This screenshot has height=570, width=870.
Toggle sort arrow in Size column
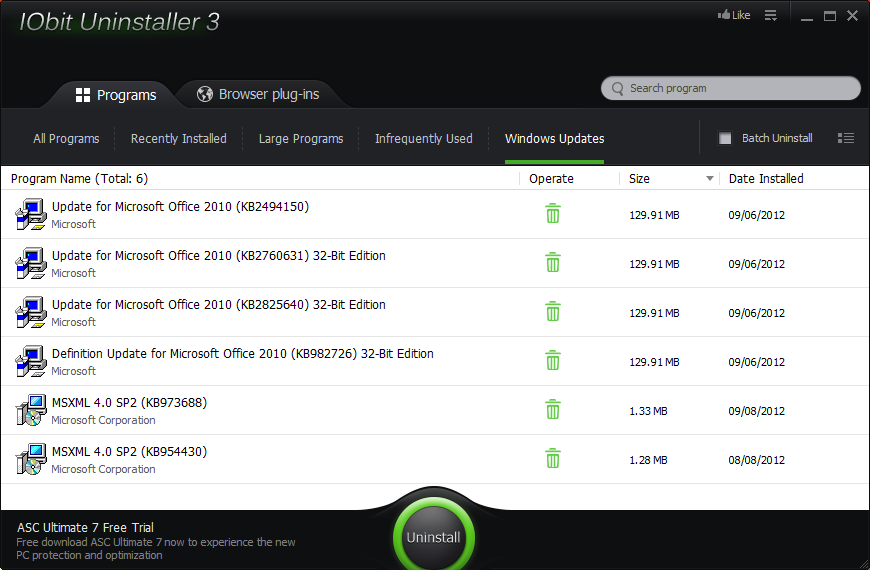710,179
